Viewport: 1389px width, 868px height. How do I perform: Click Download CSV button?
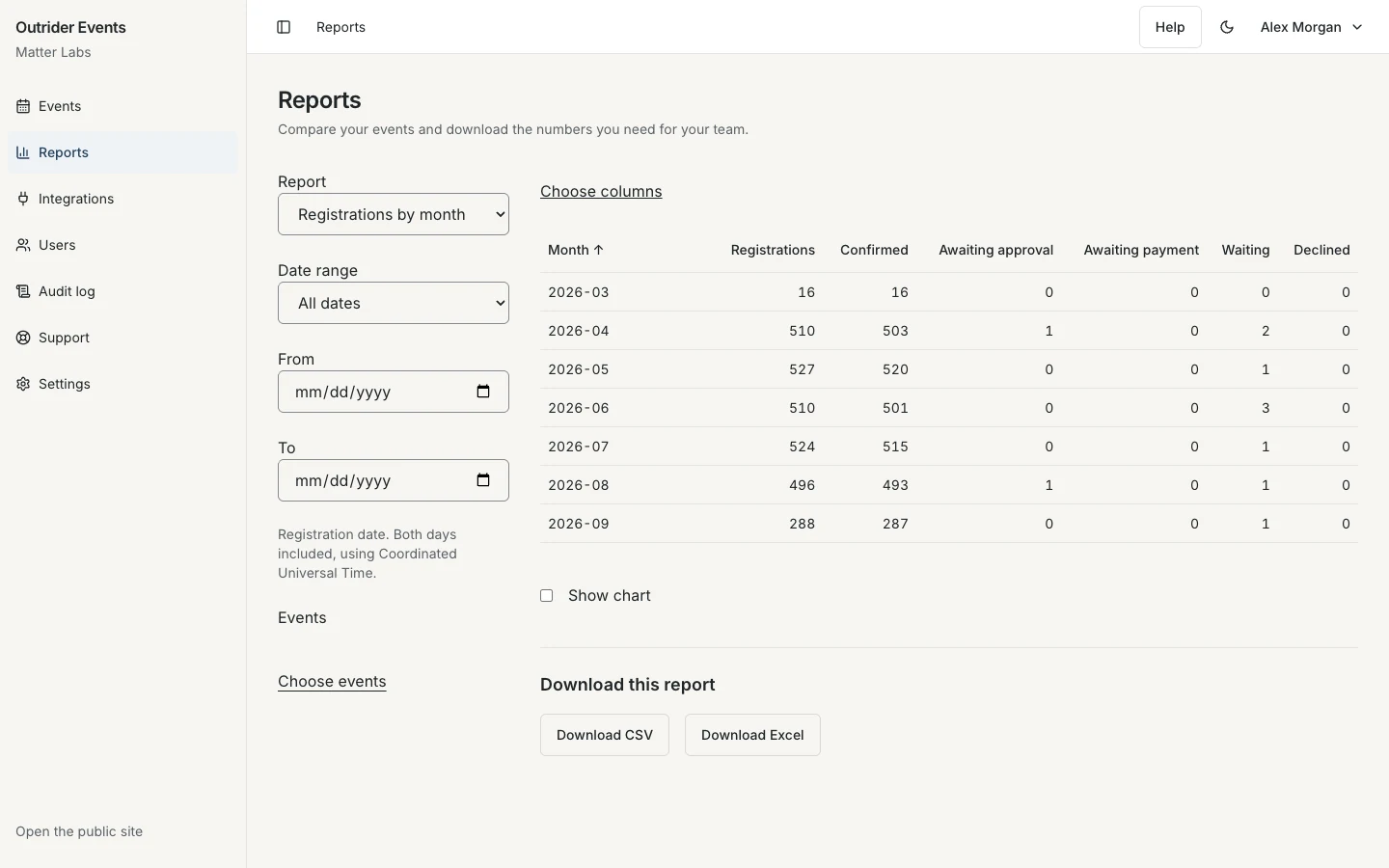[x=605, y=735]
